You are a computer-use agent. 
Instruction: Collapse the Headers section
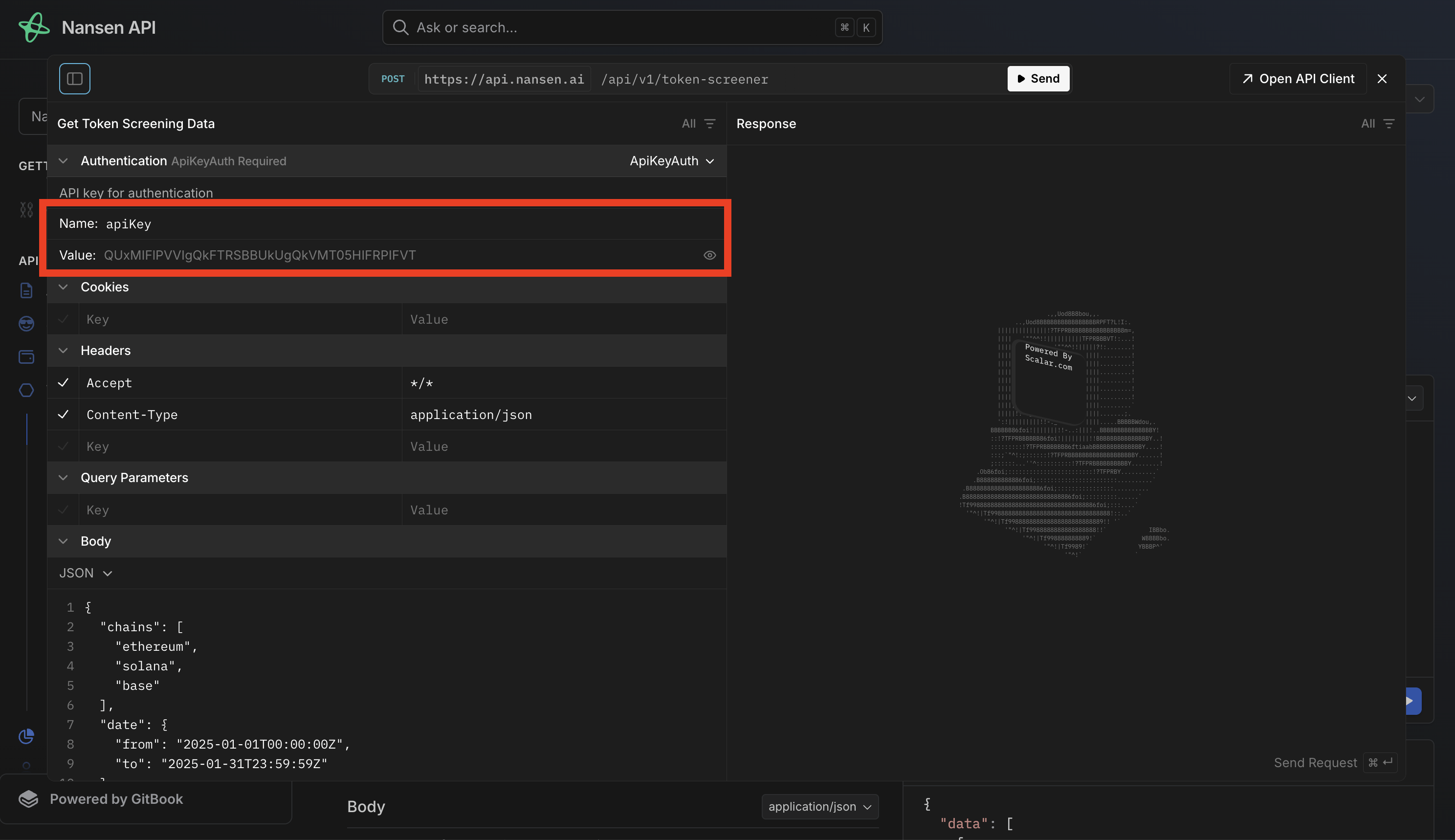point(64,351)
